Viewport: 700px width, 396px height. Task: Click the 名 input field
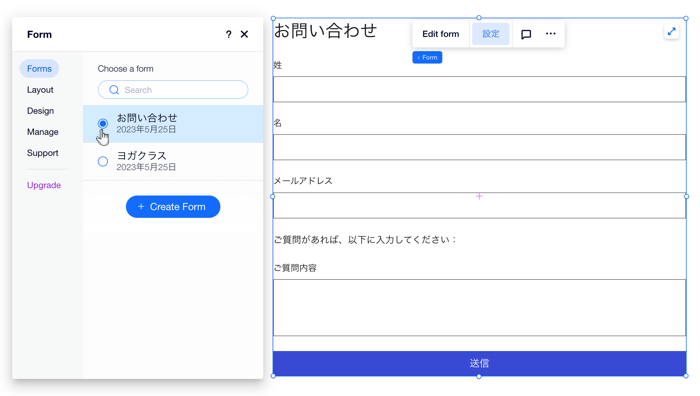coord(479,147)
